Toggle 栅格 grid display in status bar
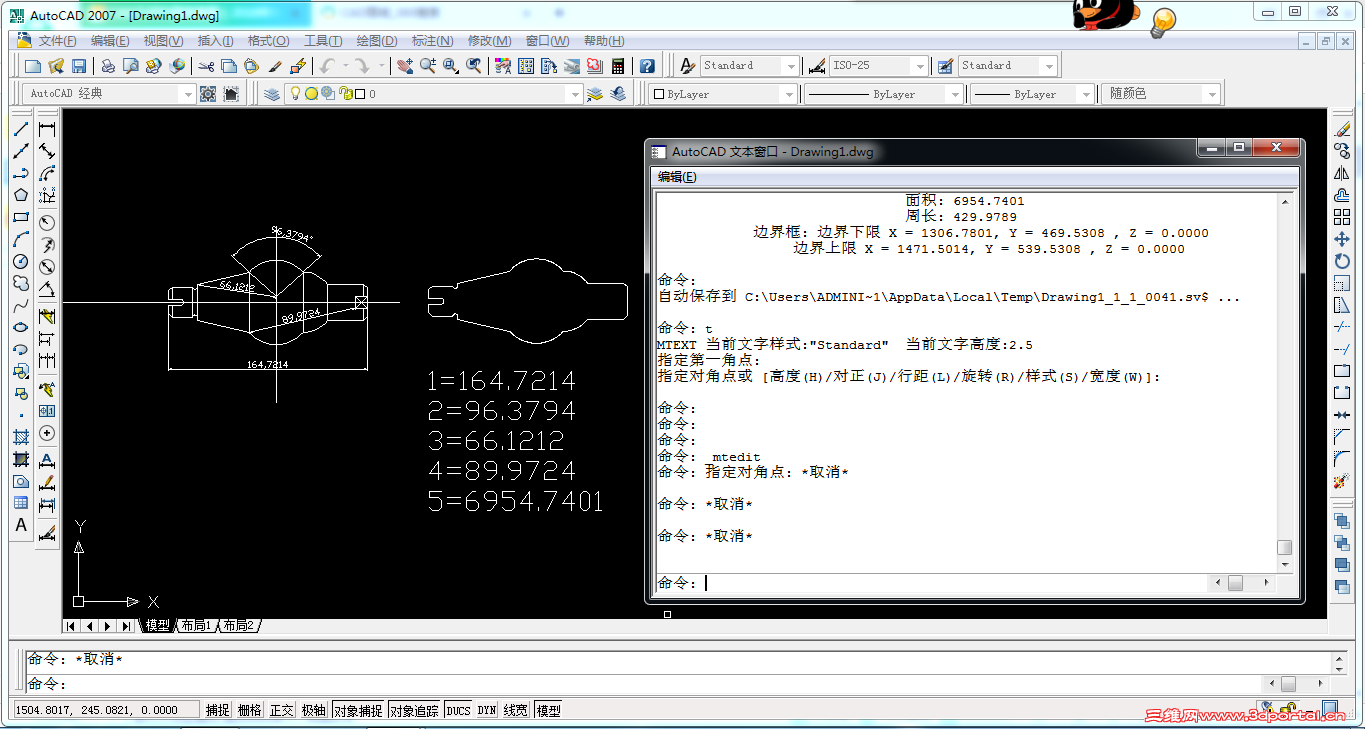Image resolution: width=1365 pixels, height=729 pixels. pyautogui.click(x=250, y=710)
